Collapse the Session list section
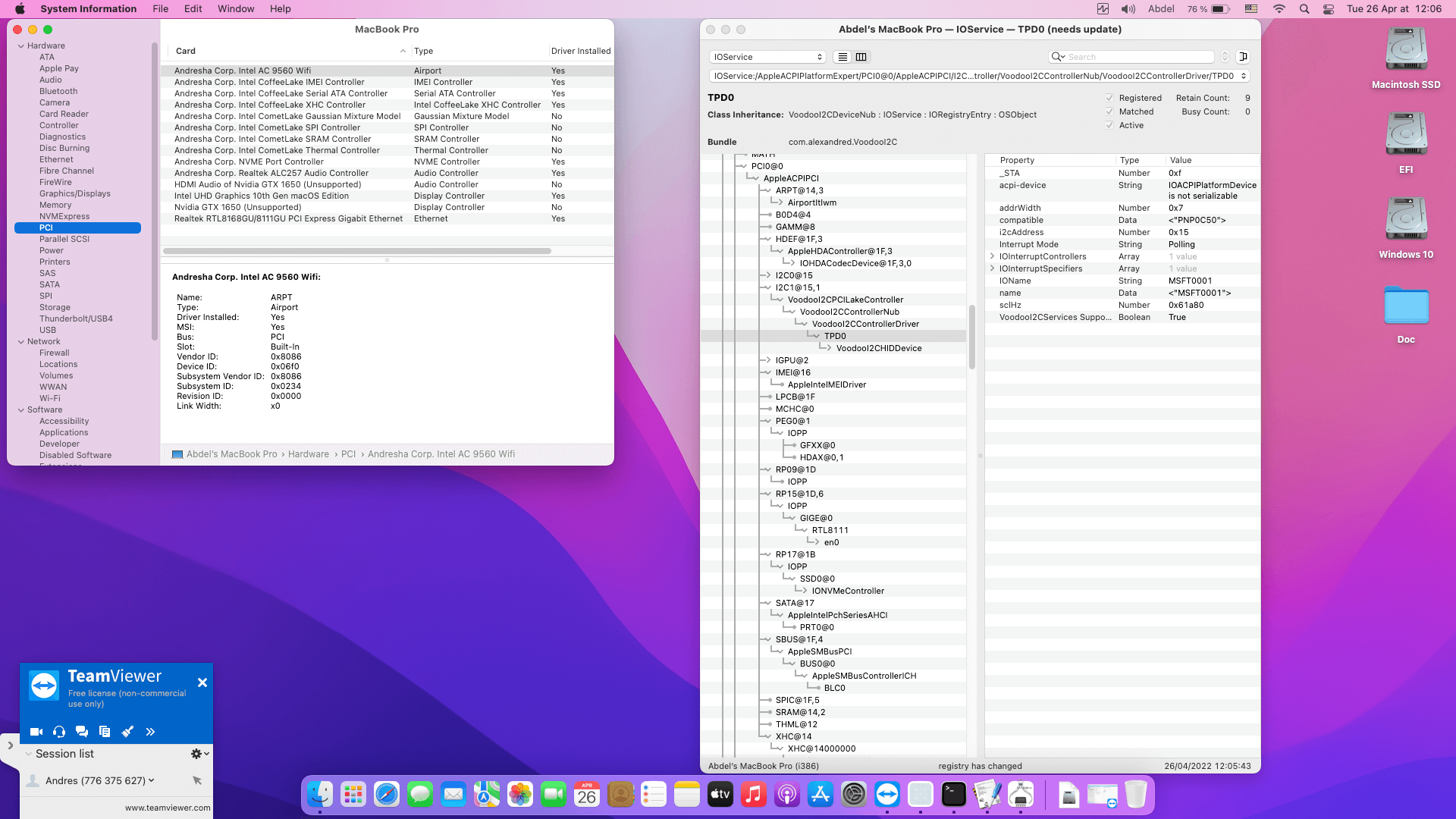Viewport: 1456px width, 819px height. 29,754
